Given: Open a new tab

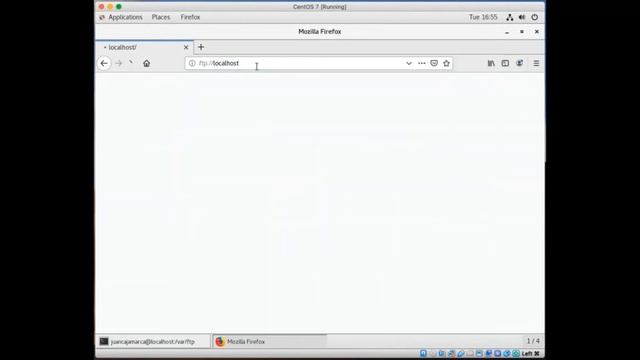Looking at the screenshot, I should (201, 47).
